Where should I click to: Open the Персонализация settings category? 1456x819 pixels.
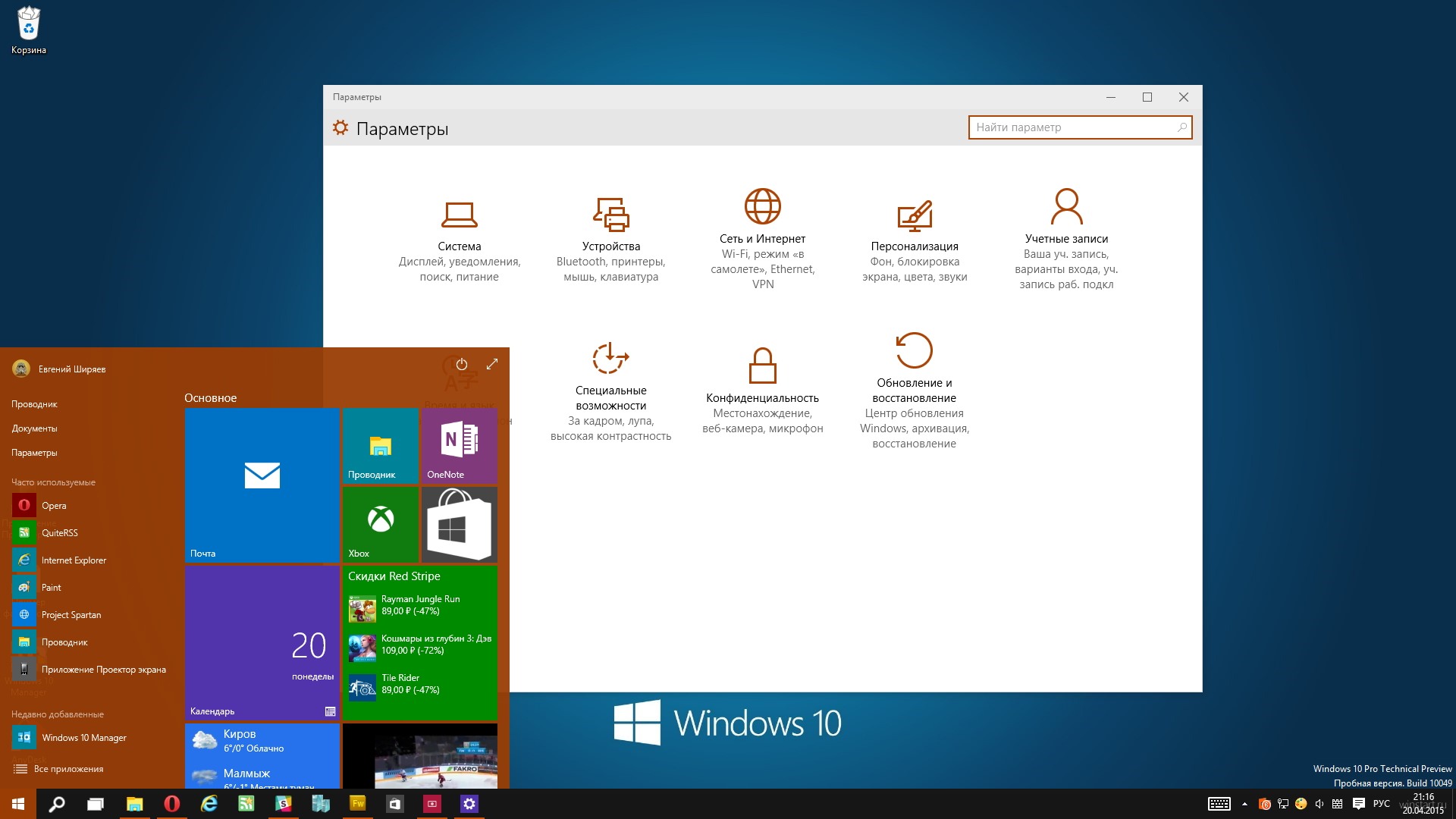915,242
